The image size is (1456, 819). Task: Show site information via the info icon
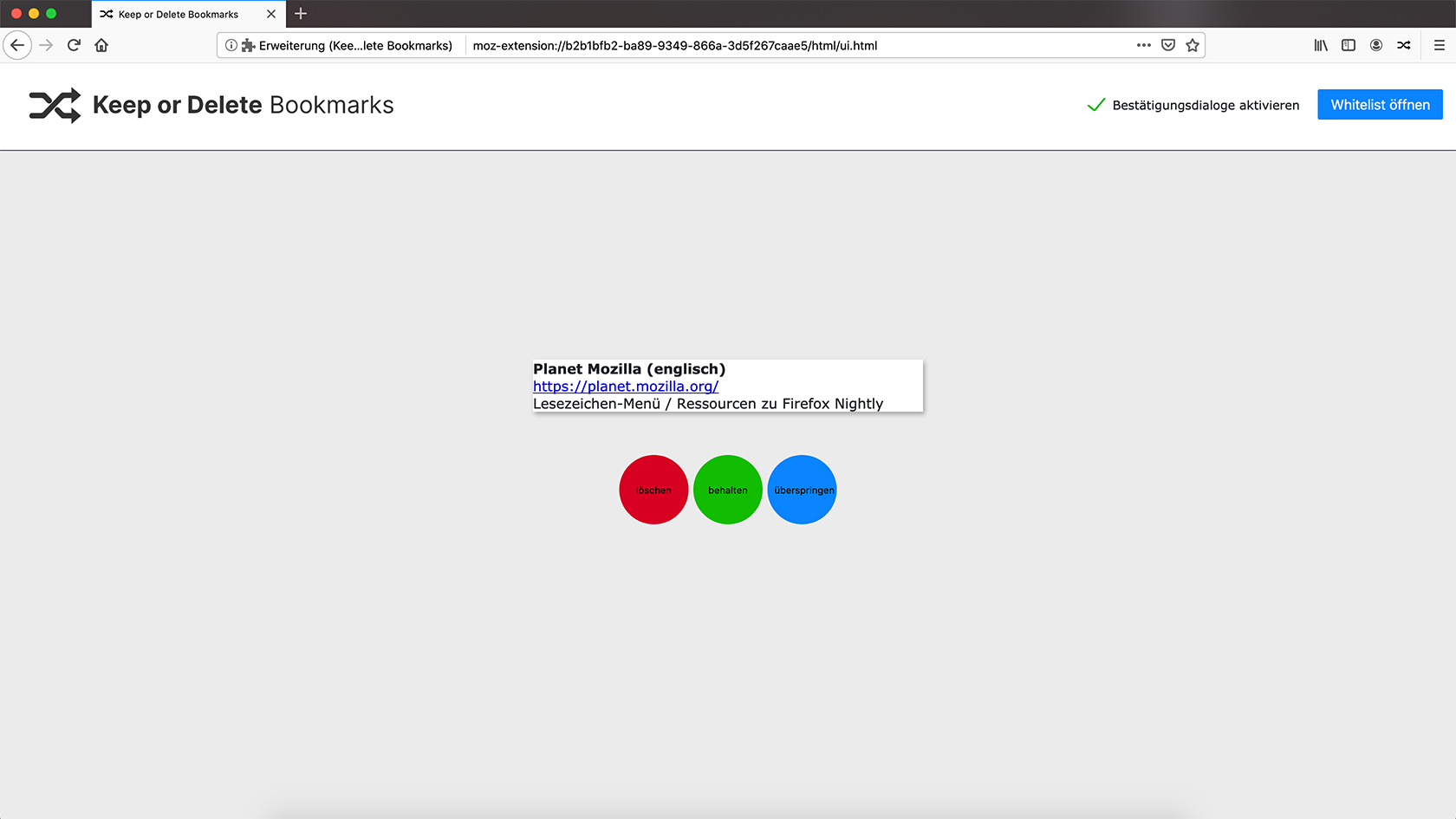click(x=231, y=45)
